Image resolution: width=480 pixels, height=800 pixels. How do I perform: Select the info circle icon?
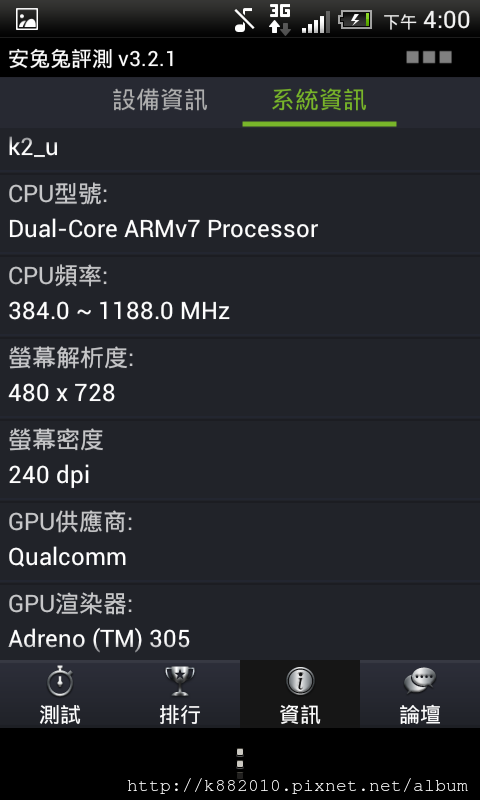click(300, 681)
